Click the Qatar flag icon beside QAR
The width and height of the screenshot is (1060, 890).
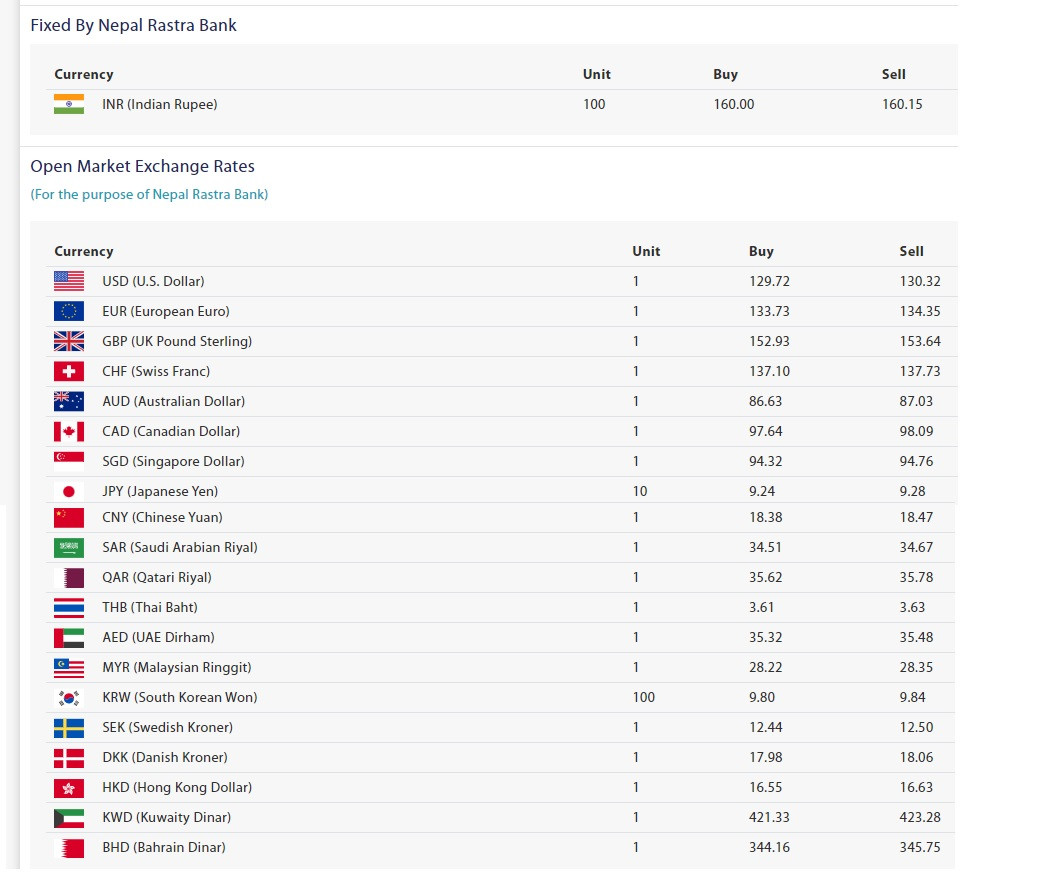[69, 578]
